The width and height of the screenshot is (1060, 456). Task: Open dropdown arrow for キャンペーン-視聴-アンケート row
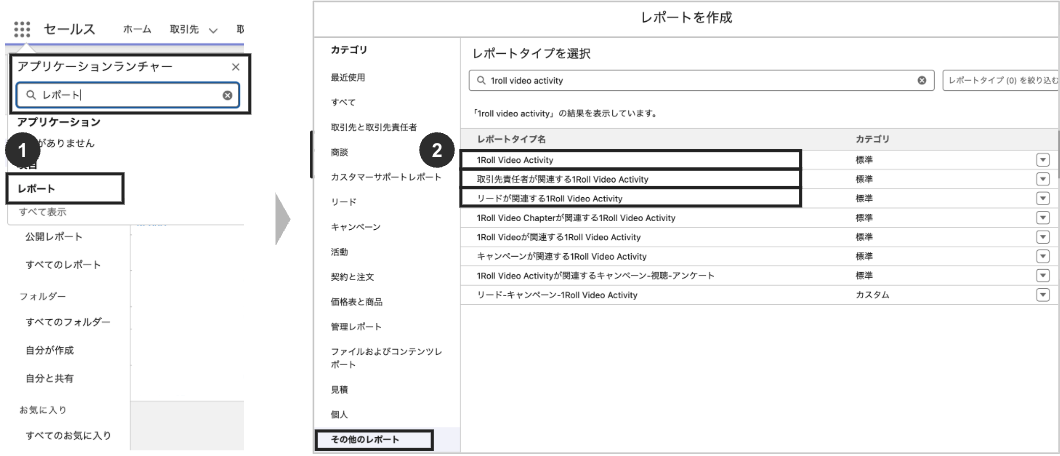(x=1043, y=276)
